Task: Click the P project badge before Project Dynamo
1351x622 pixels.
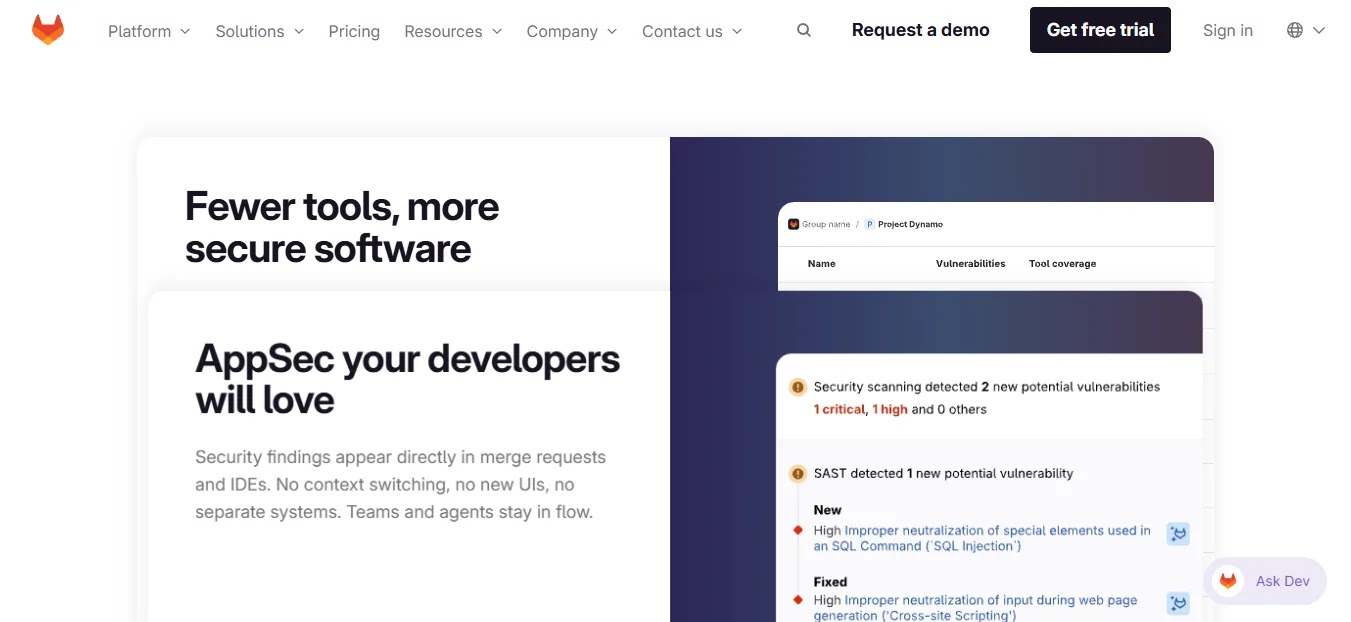Action: coord(870,224)
